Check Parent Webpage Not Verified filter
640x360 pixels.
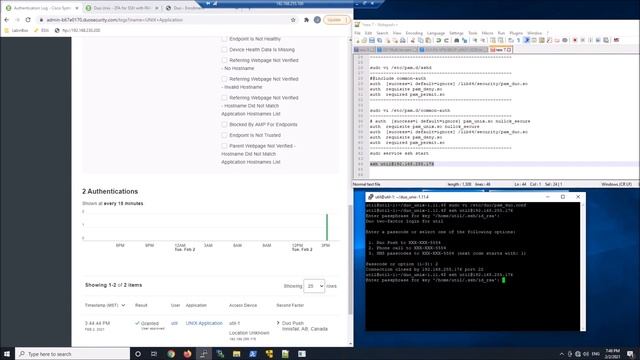(224, 146)
